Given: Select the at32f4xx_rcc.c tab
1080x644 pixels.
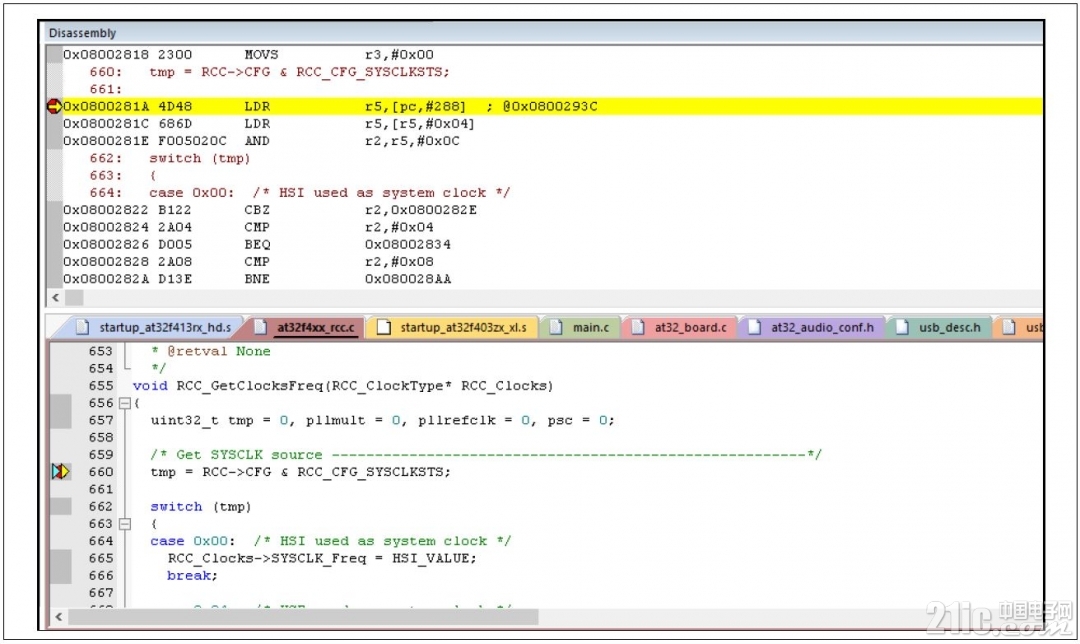Looking at the screenshot, I should [x=307, y=327].
